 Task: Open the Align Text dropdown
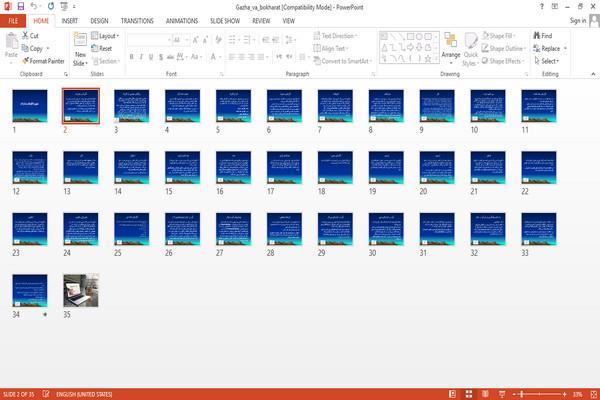click(x=331, y=48)
